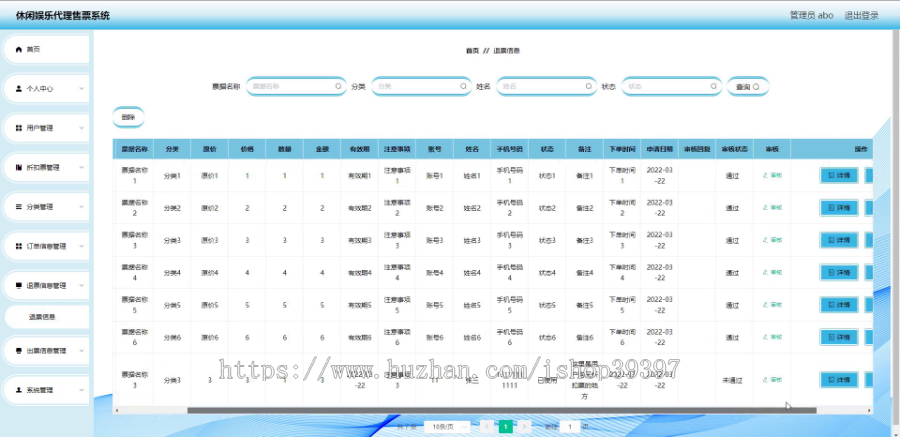Image resolution: width=900 pixels, height=437 pixels.
Task: Click the grid icon of 用户管理
Action: pyautogui.click(x=18, y=128)
